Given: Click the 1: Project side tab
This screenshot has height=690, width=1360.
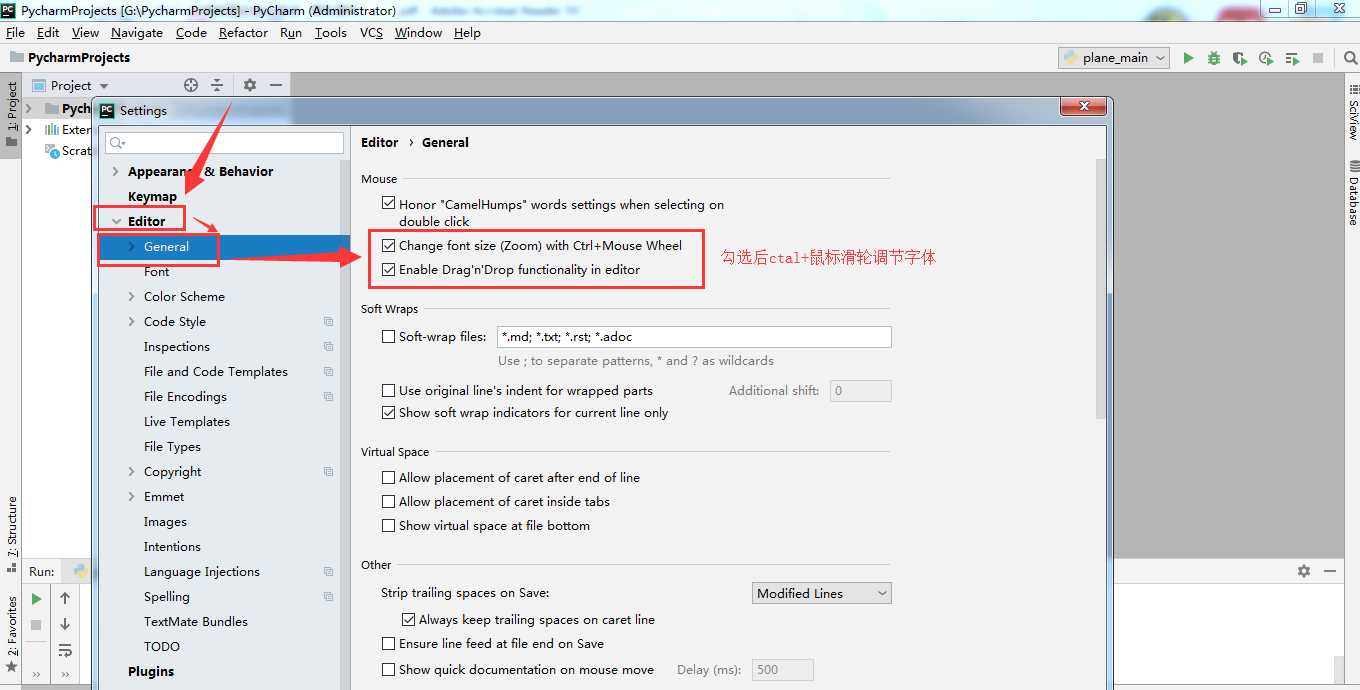Looking at the screenshot, I should (11, 114).
